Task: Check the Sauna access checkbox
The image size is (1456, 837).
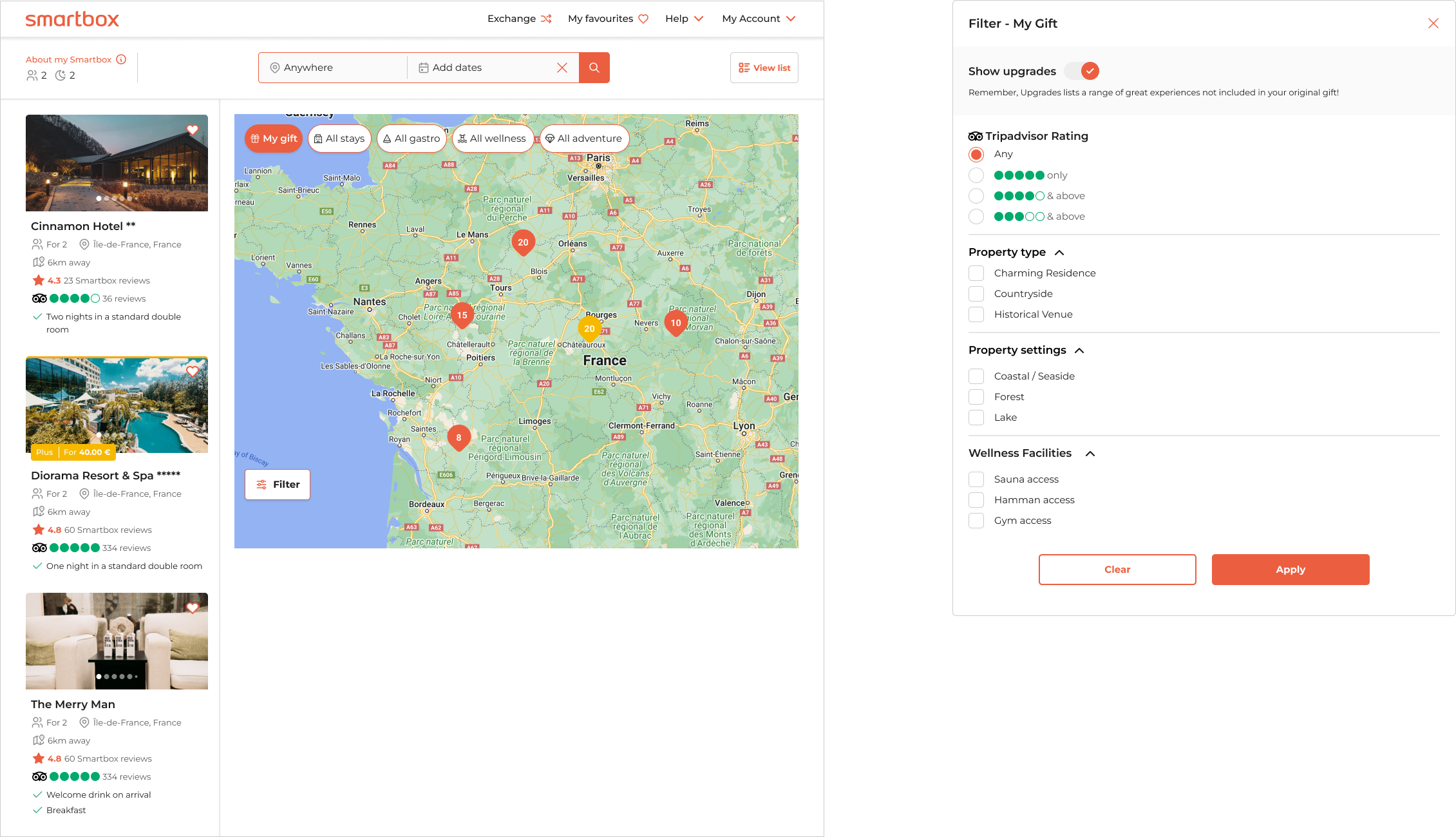Action: point(976,479)
